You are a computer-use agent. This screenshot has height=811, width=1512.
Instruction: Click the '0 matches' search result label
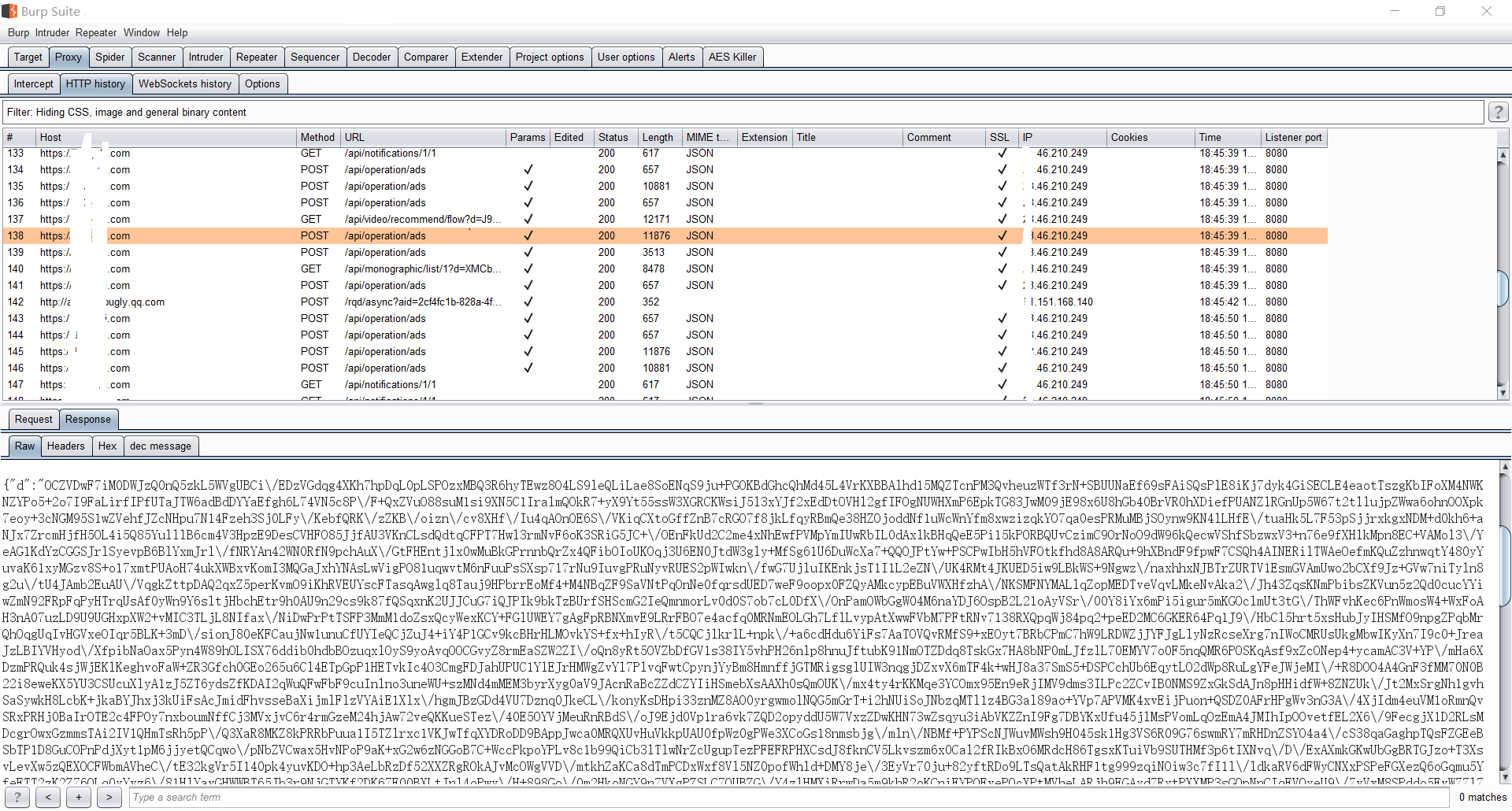pyautogui.click(x=1482, y=798)
